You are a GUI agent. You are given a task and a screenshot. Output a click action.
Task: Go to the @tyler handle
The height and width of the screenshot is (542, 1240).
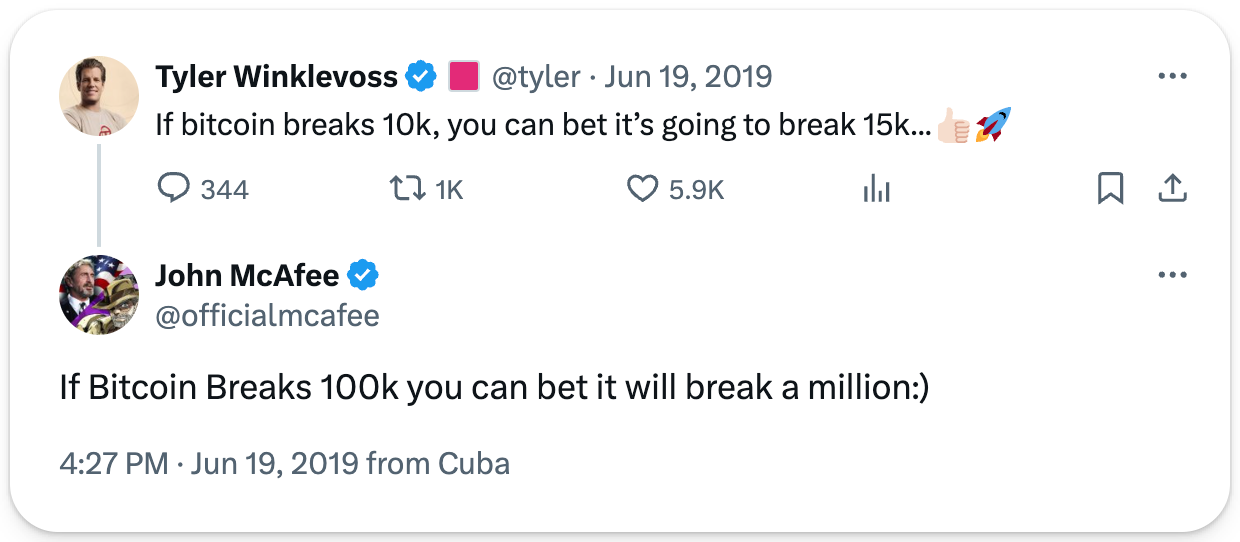click(x=535, y=76)
